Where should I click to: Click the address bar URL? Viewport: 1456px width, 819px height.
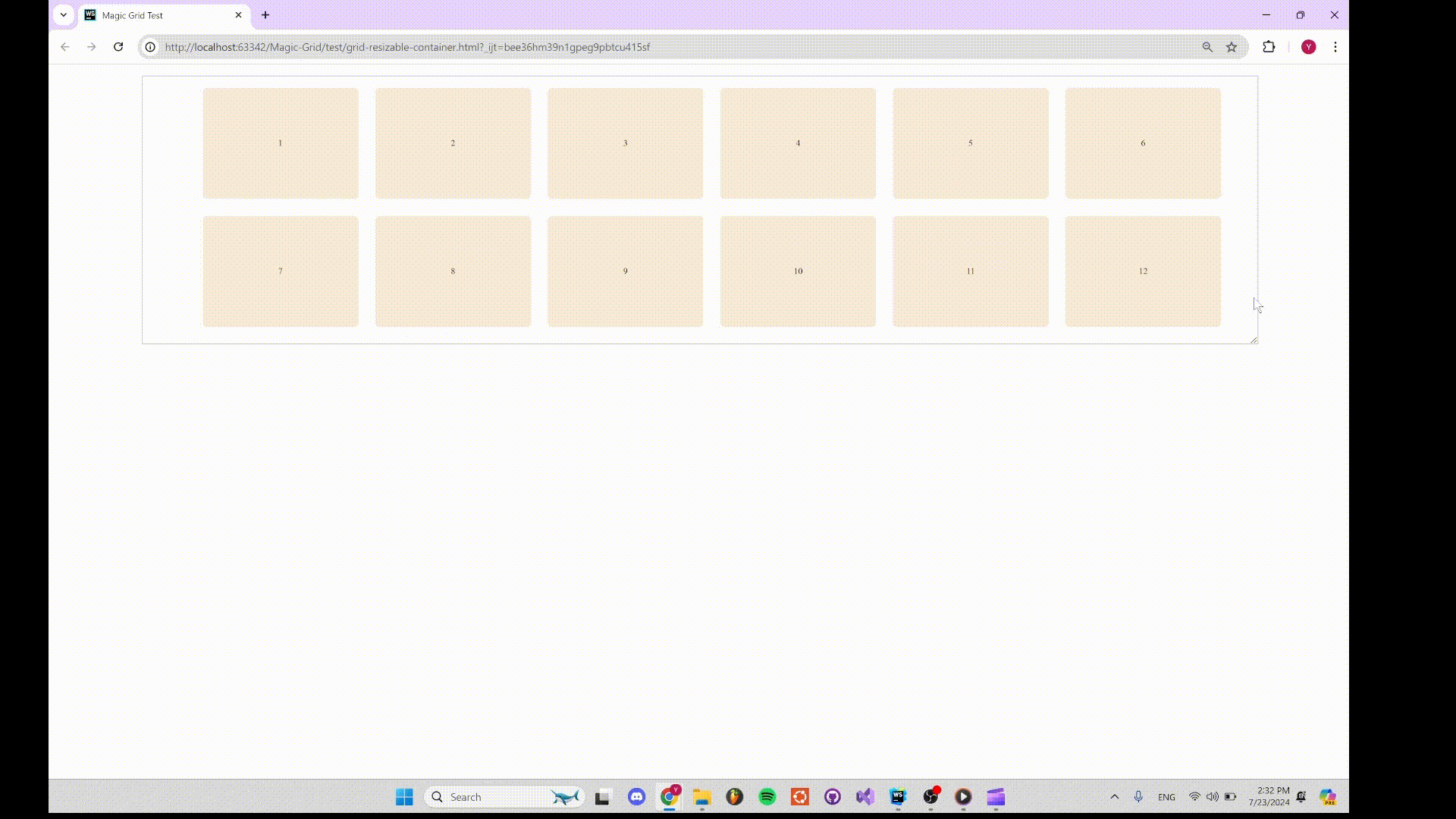coord(407,47)
